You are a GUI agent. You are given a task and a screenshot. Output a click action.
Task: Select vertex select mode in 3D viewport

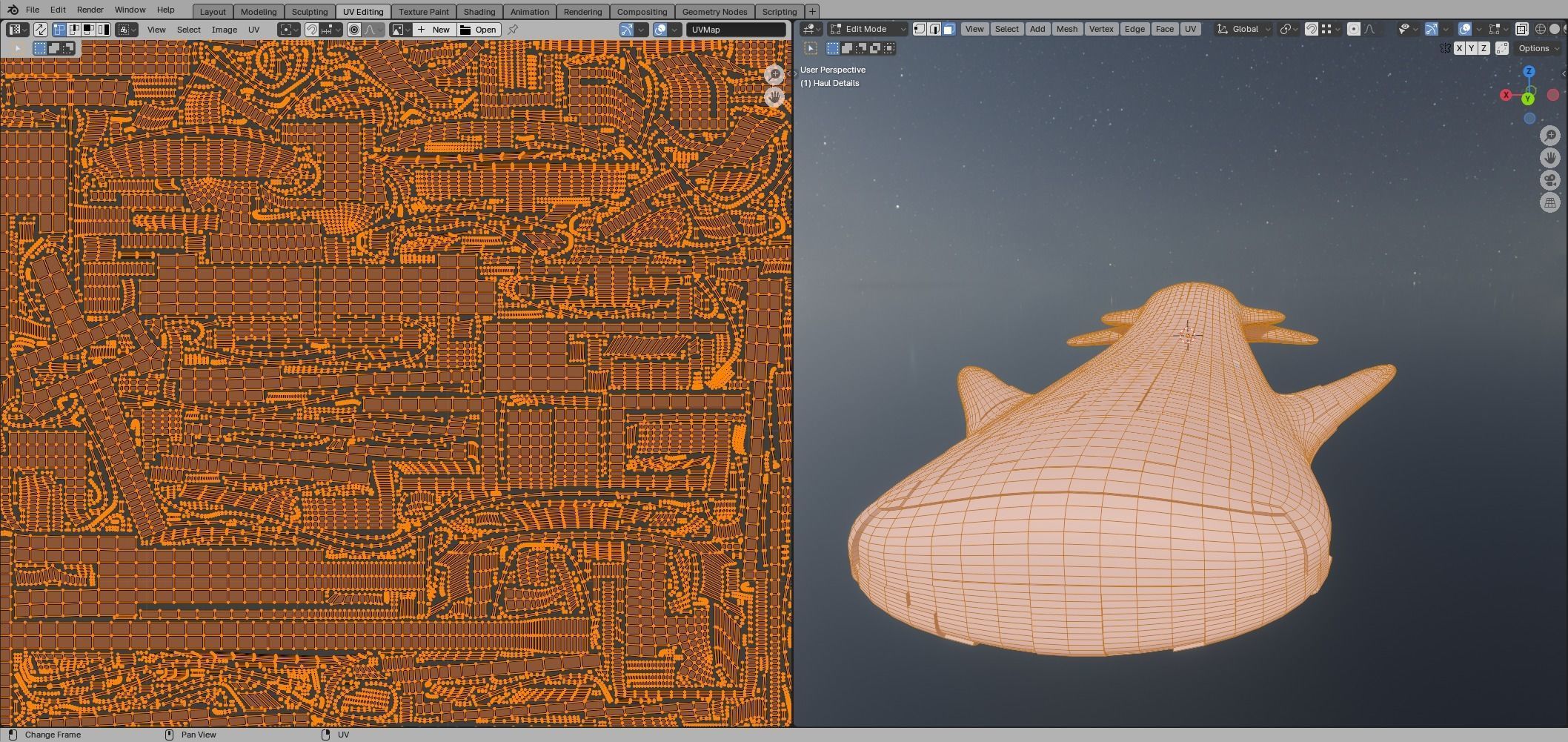tap(920, 29)
